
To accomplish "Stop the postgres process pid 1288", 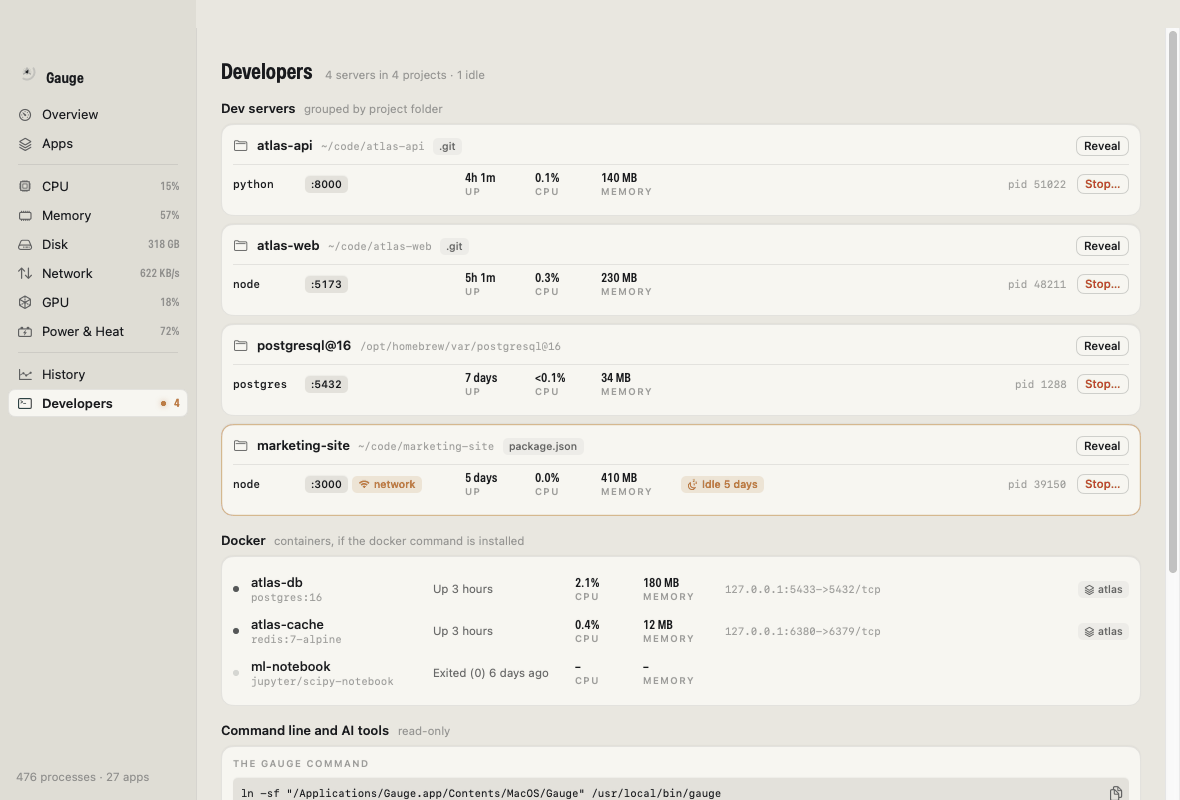I will click(x=1102, y=385).
